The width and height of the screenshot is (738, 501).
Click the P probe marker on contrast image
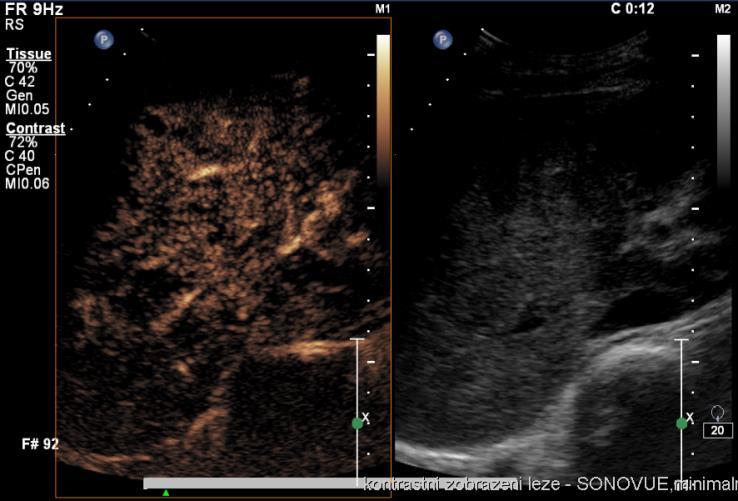[104, 40]
